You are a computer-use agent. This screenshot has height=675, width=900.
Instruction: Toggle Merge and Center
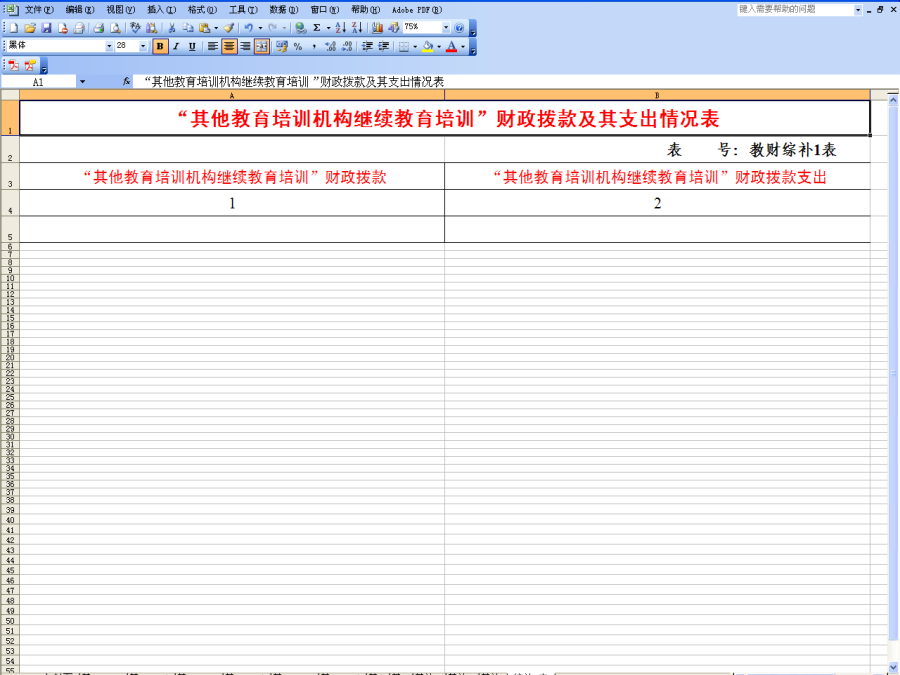tap(262, 46)
